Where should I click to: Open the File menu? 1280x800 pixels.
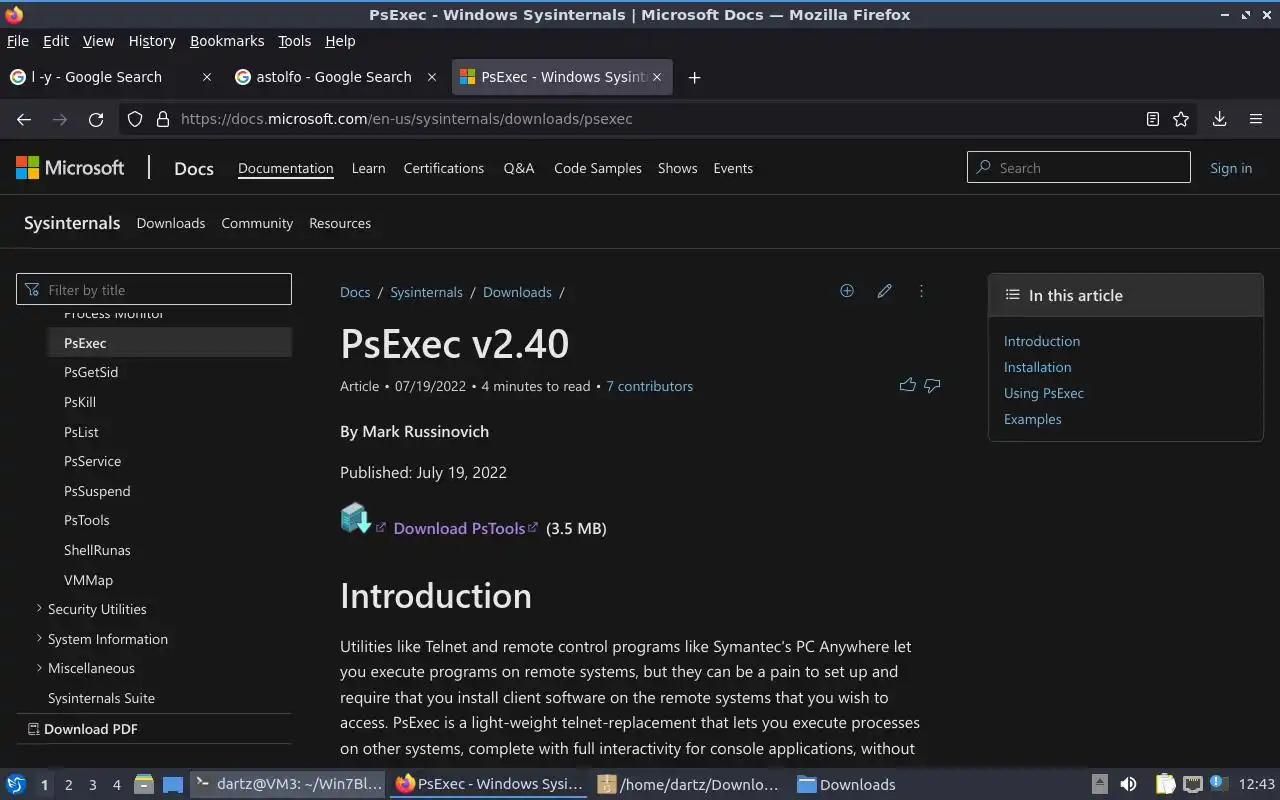18,41
